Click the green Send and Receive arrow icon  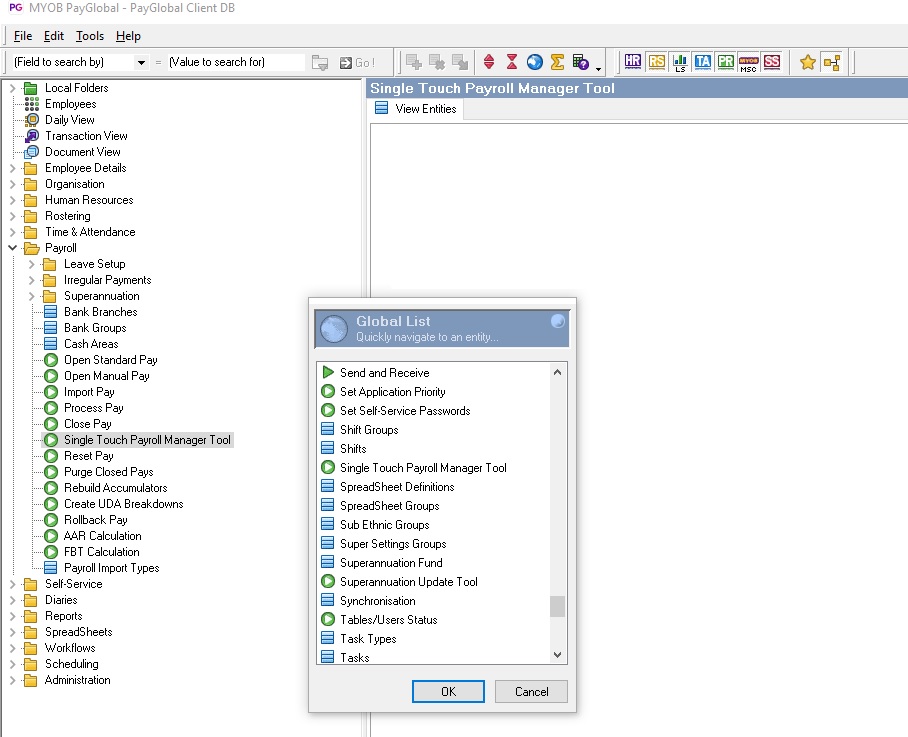click(x=328, y=372)
